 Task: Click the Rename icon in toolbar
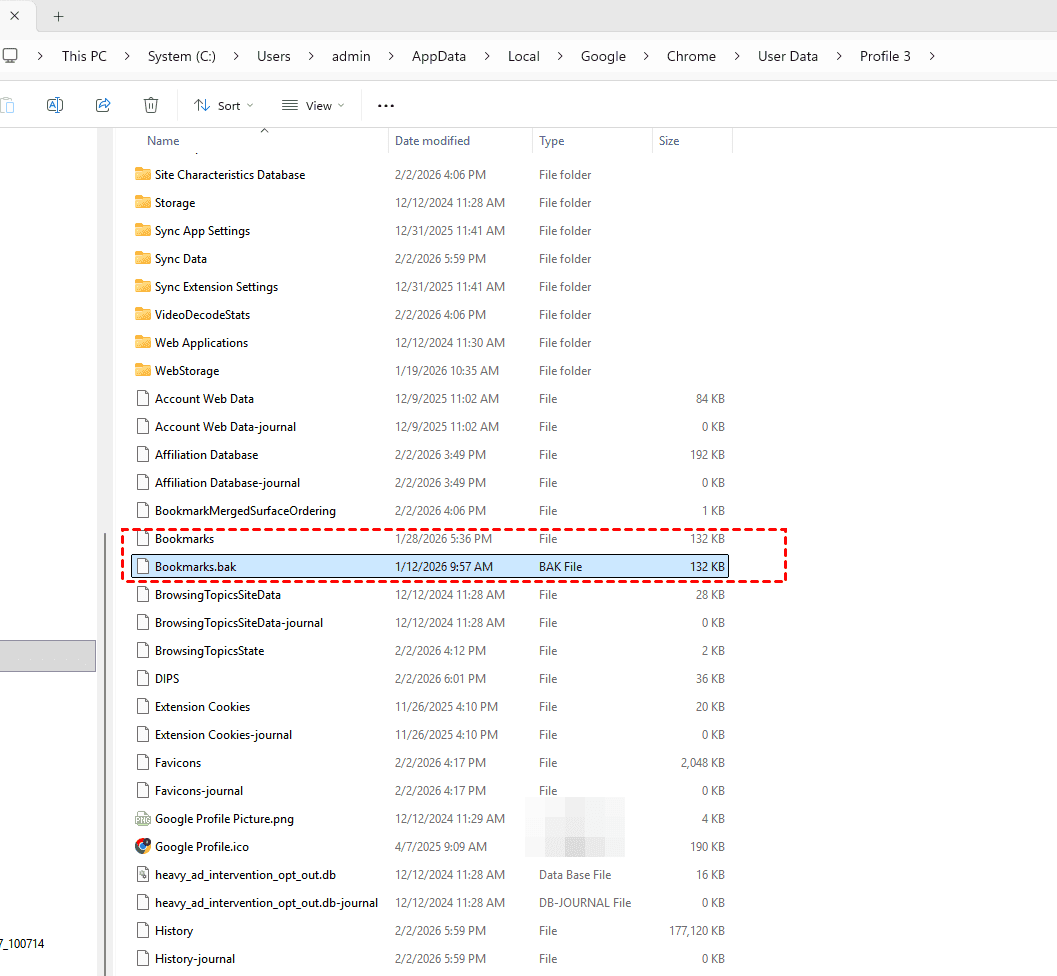(x=55, y=105)
